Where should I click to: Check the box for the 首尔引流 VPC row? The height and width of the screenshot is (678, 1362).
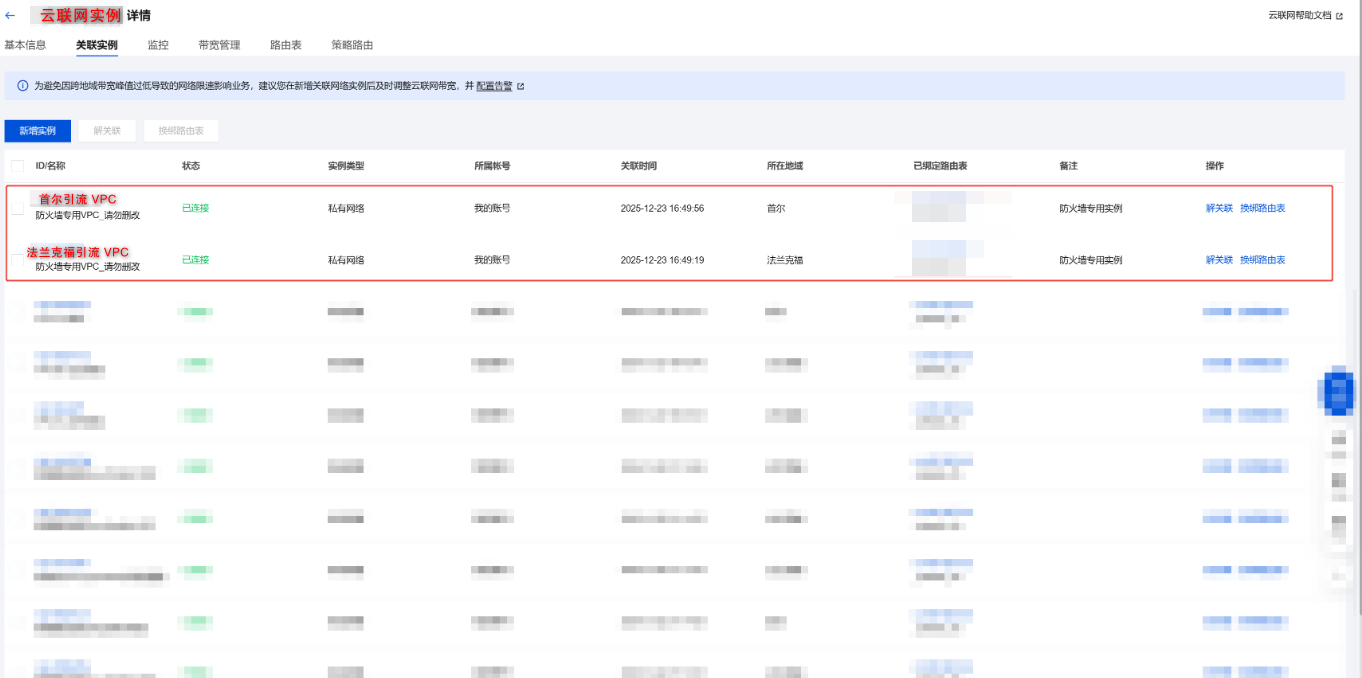pos(17,208)
